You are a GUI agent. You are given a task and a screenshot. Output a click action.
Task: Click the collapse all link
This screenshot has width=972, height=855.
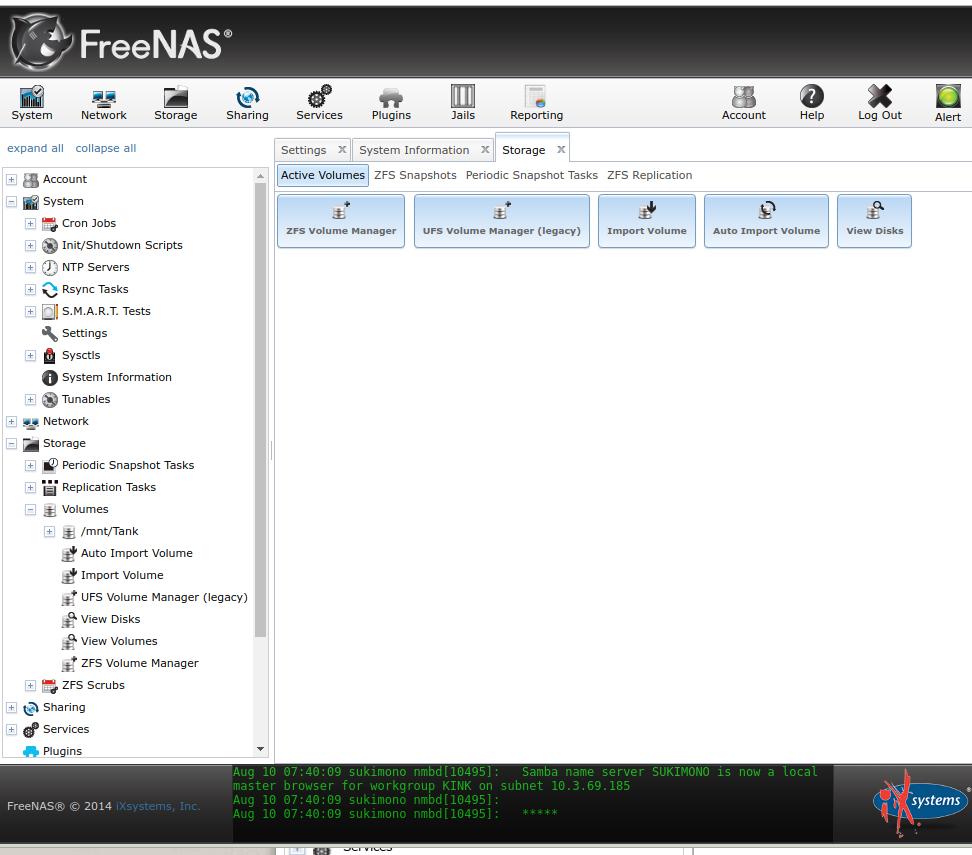(106, 148)
